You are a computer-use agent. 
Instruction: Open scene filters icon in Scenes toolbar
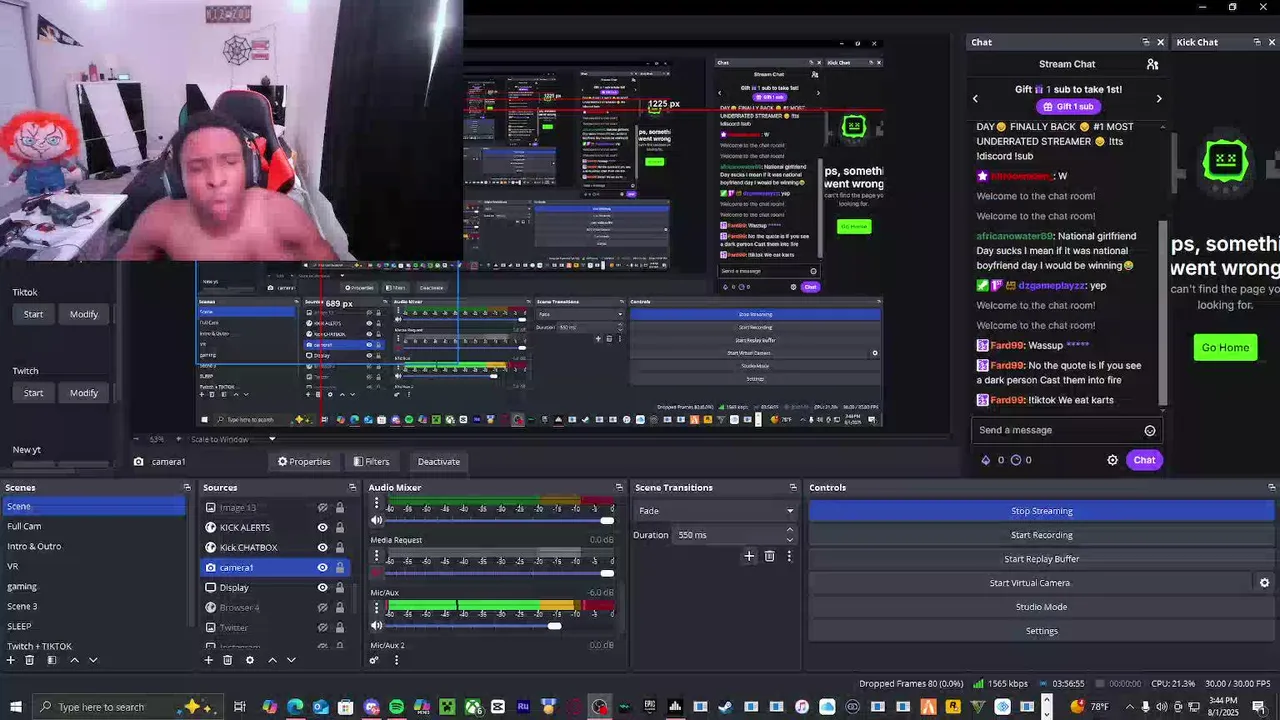click(x=52, y=660)
